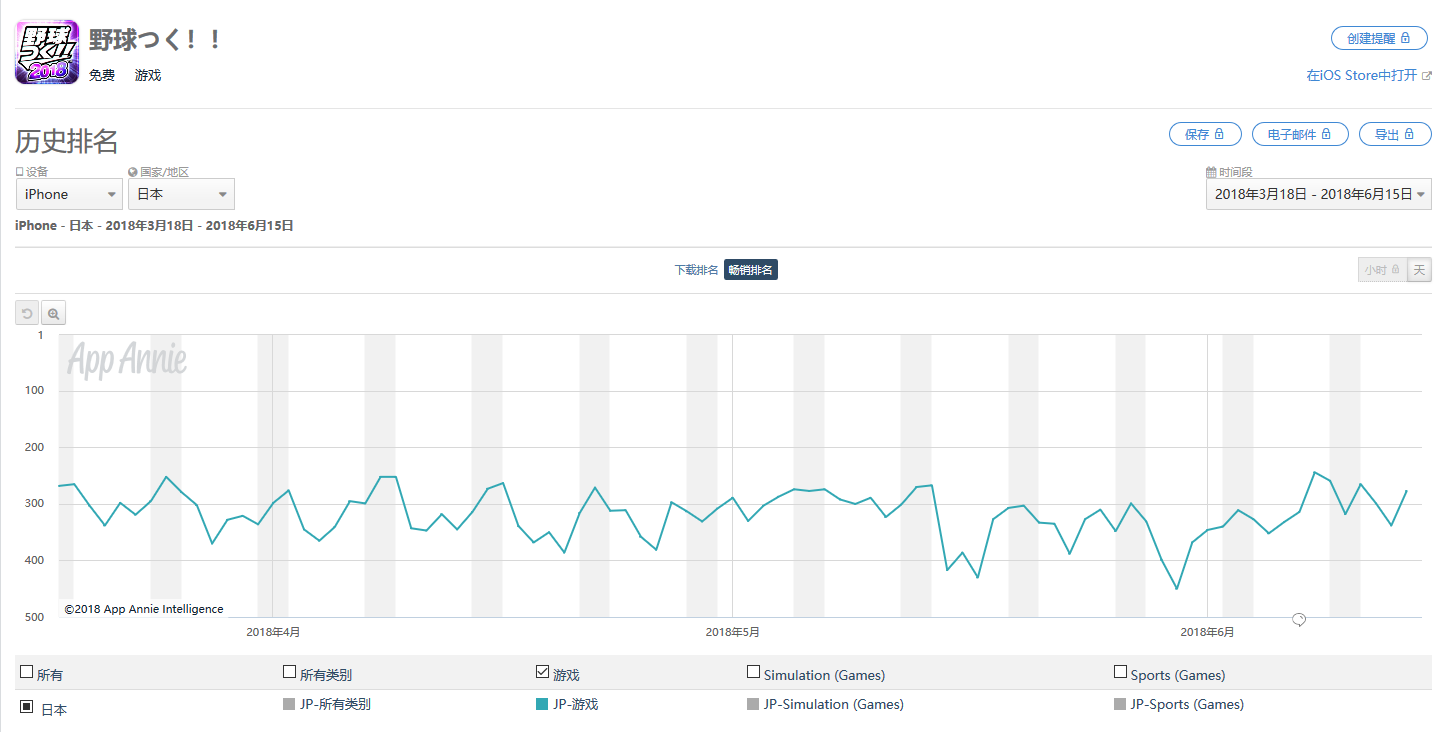Switch to the 下载排名 tab
Image resolution: width=1442 pixels, height=732 pixels.
(x=696, y=270)
